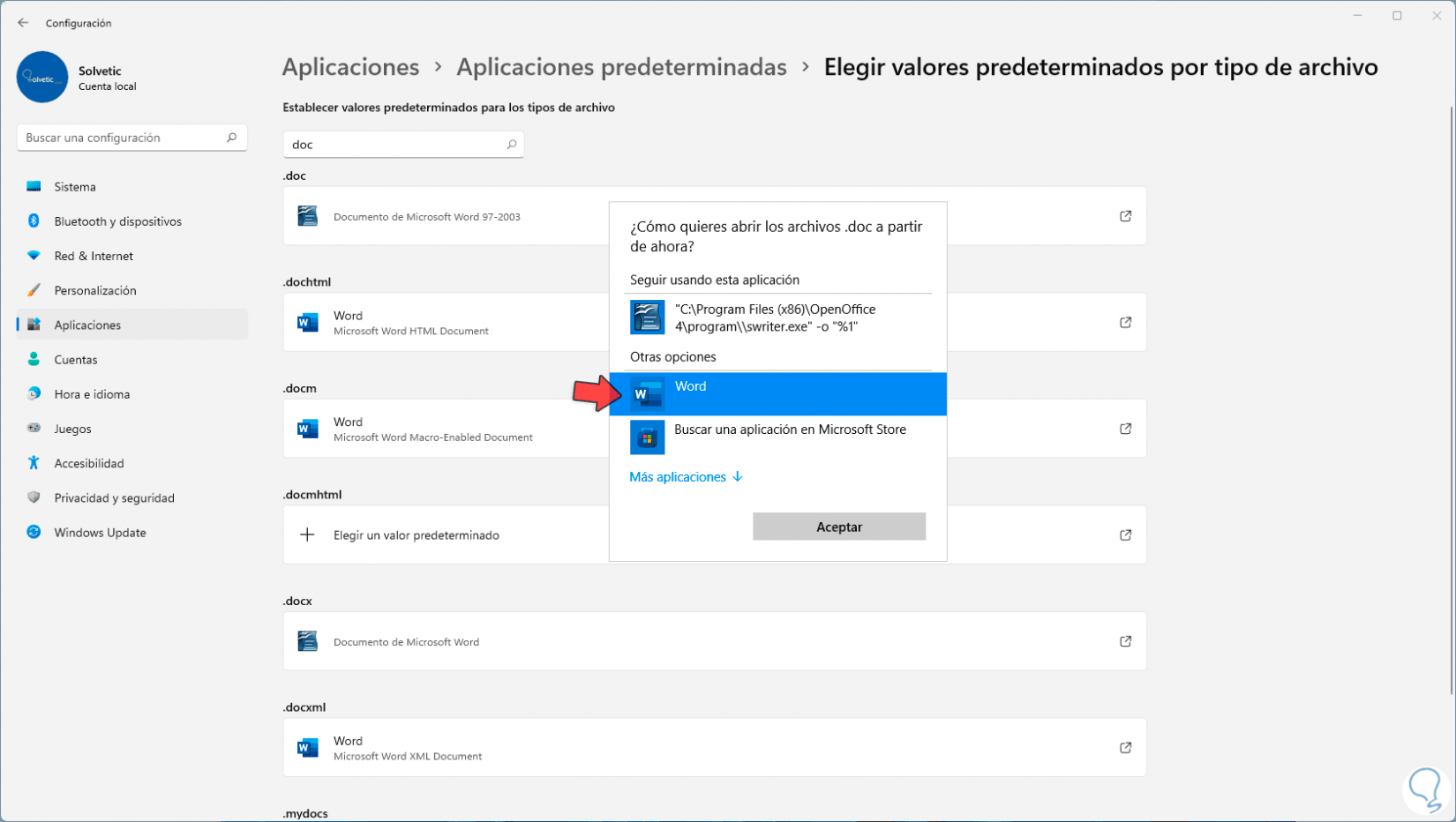Select Word under Otras opciones
Image resolution: width=1456 pixels, height=822 pixels.
[x=778, y=394]
